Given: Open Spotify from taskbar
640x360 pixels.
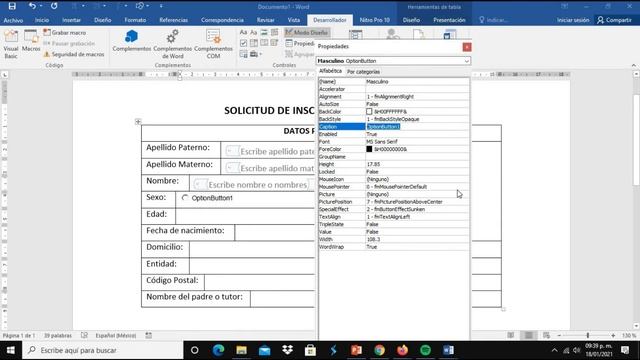Looking at the screenshot, I should [x=425, y=350].
